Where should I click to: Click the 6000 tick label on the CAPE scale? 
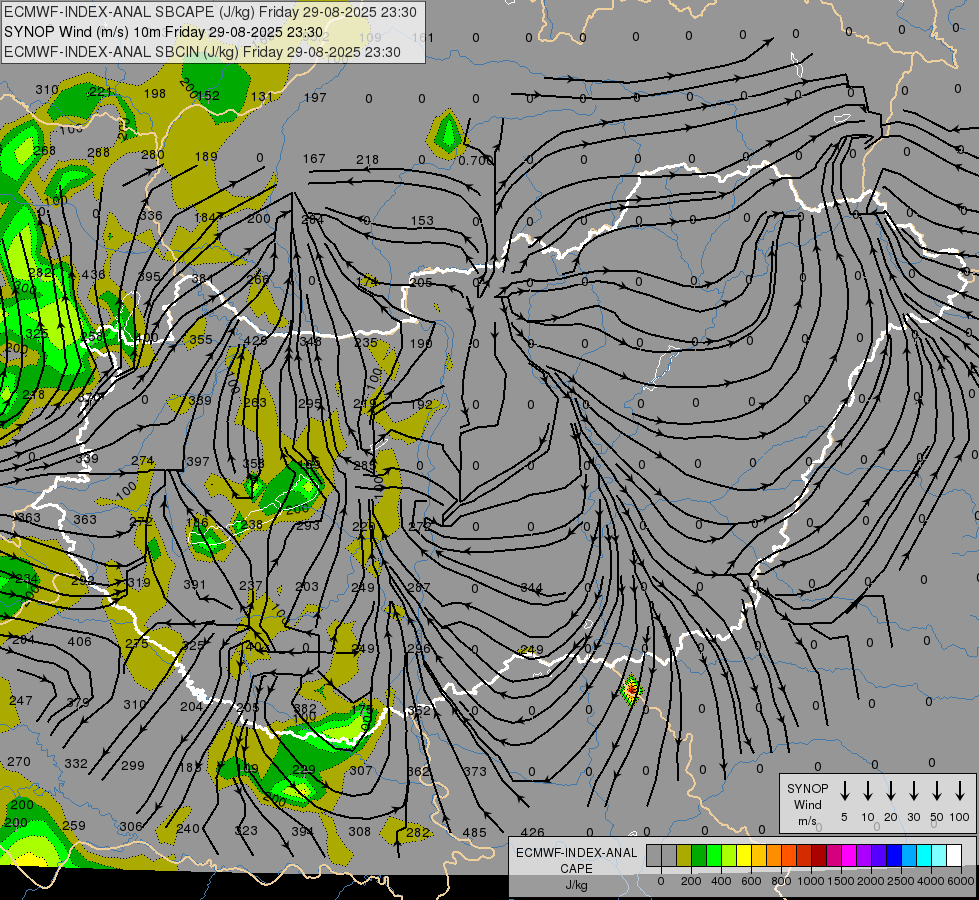tap(960, 881)
